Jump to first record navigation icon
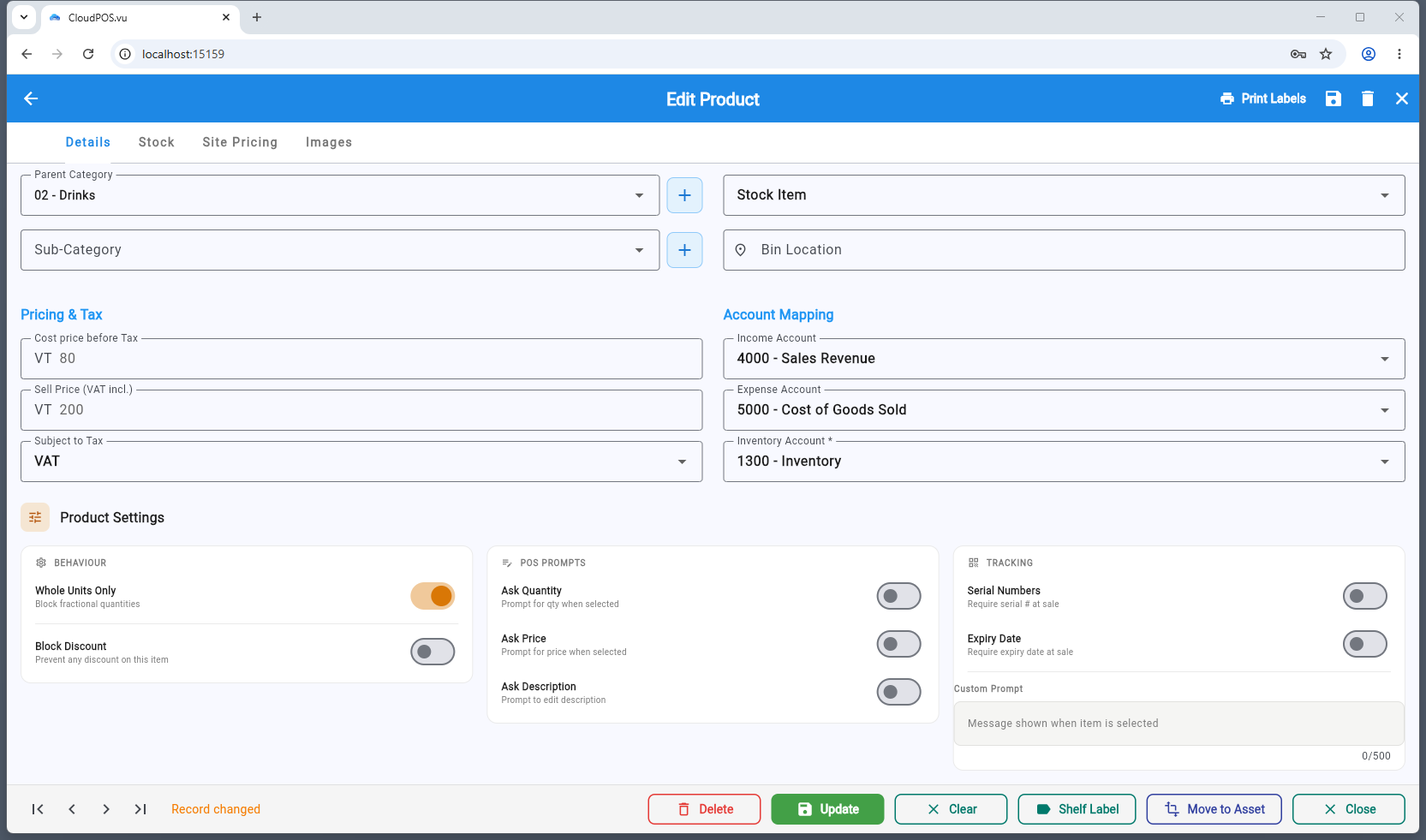 click(x=38, y=809)
